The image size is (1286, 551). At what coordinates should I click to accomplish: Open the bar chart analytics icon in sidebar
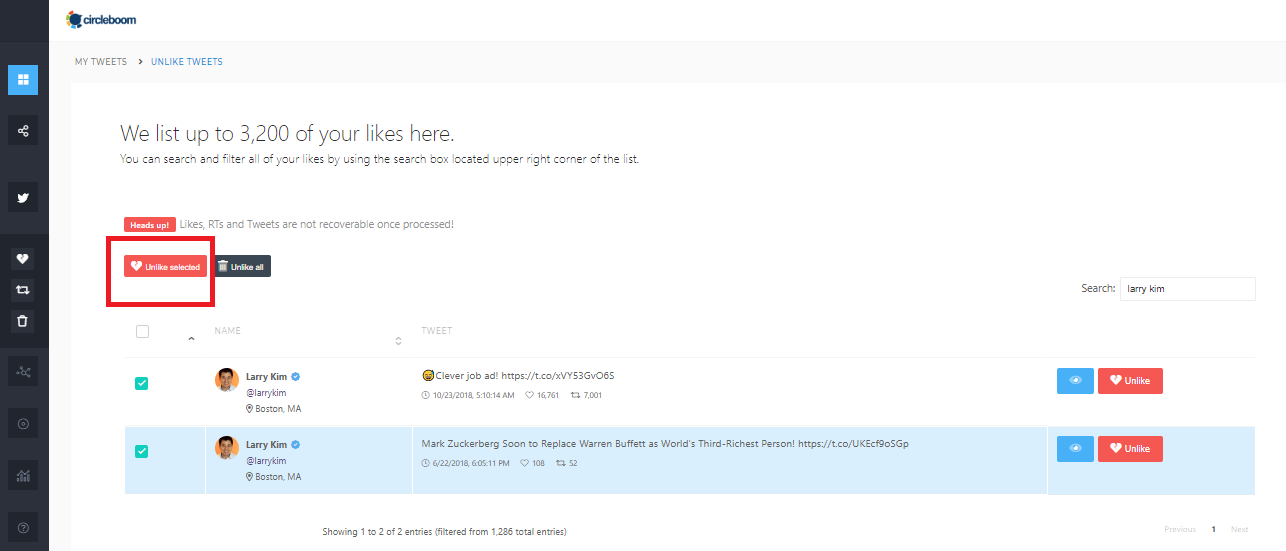23,476
